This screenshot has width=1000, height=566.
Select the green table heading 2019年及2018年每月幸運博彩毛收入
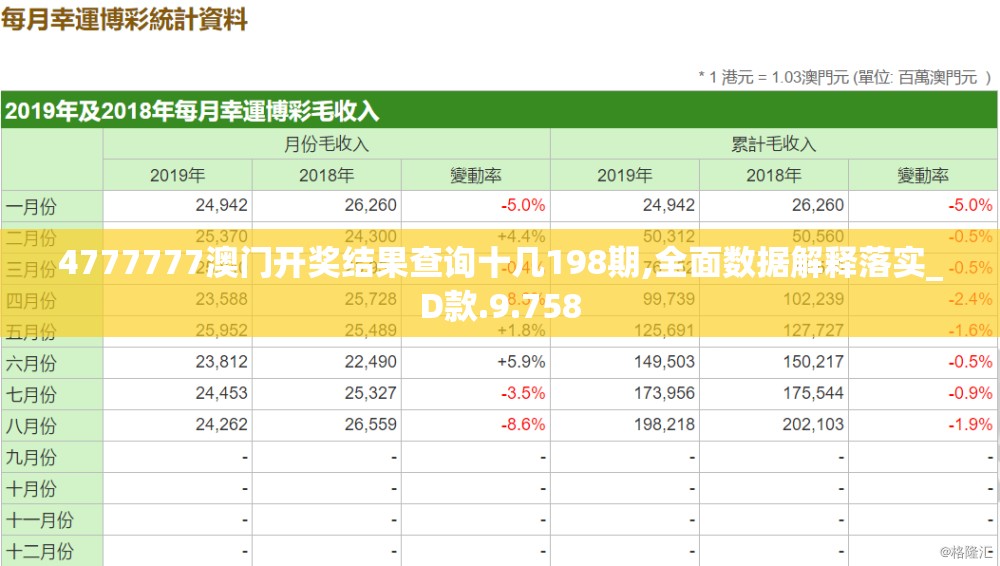pyautogui.click(x=191, y=112)
